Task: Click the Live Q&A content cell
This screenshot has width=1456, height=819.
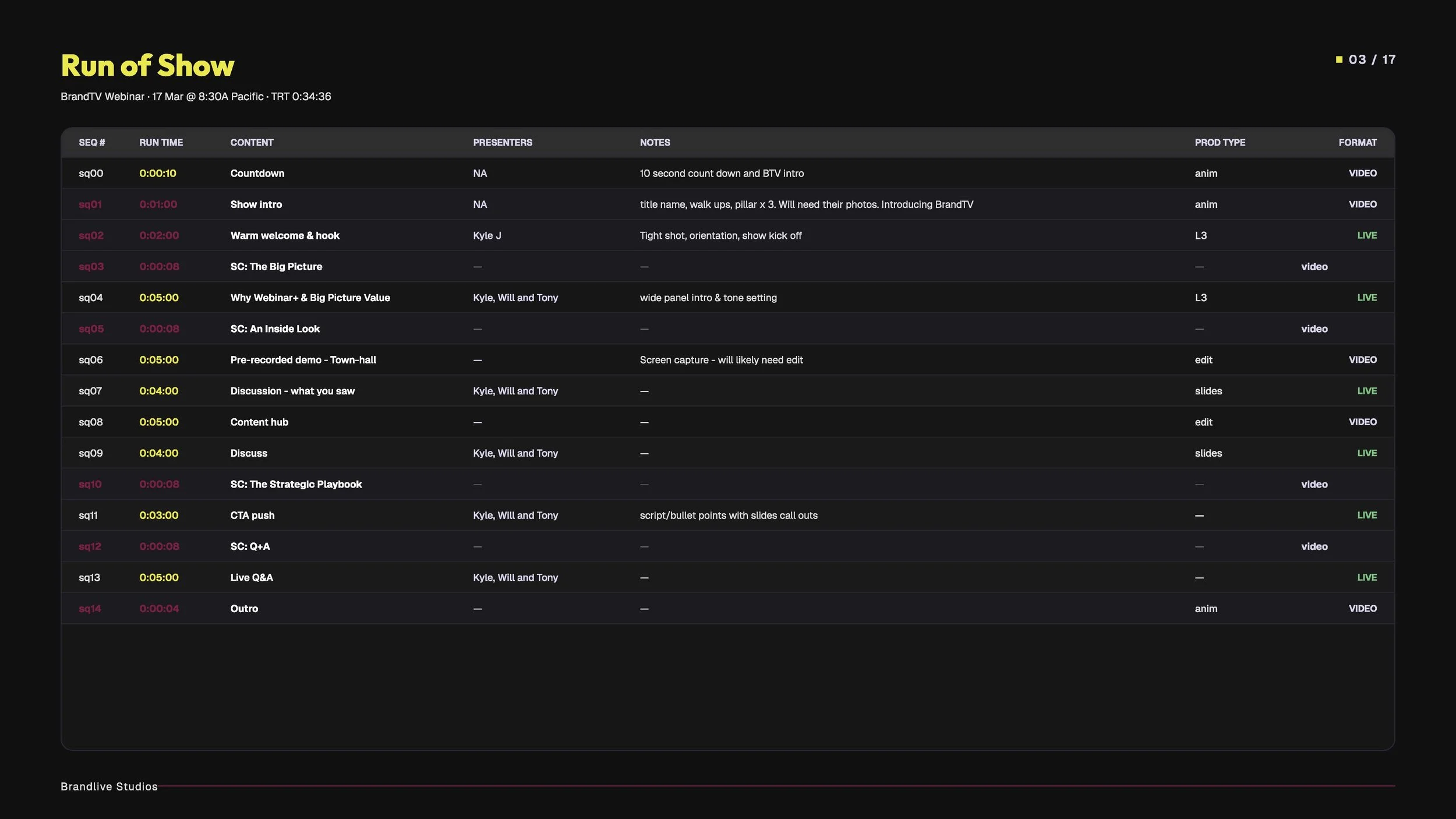Action: click(252, 578)
